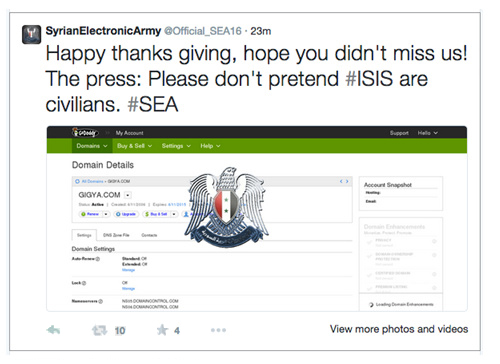Expand the Domains dropdown menu

(x=92, y=146)
